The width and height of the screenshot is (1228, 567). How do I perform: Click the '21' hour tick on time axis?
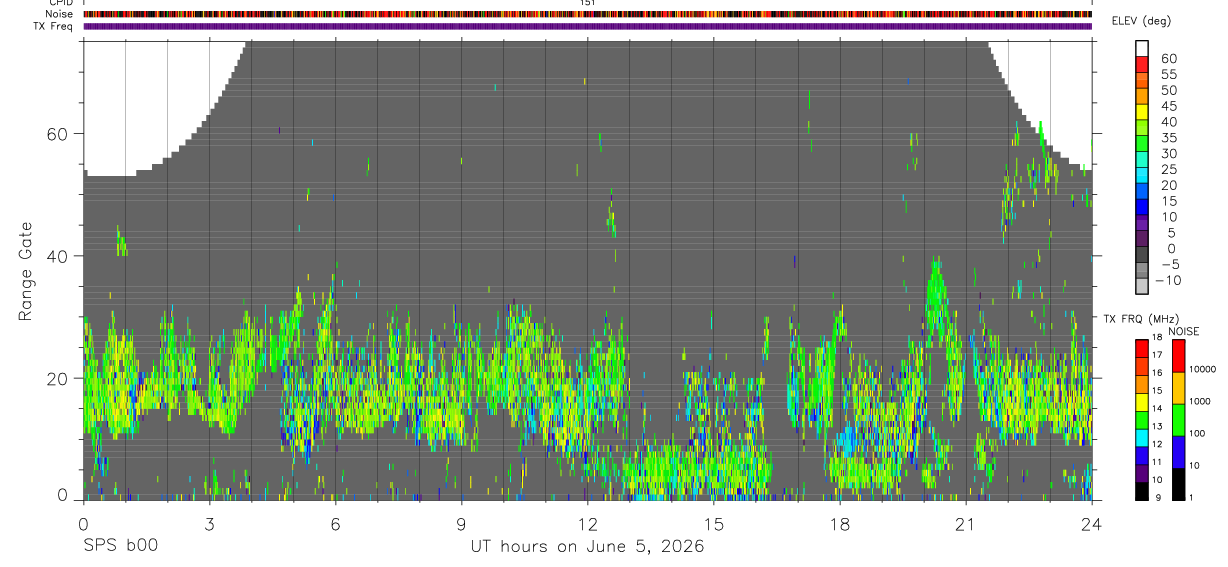pyautogui.click(x=966, y=523)
